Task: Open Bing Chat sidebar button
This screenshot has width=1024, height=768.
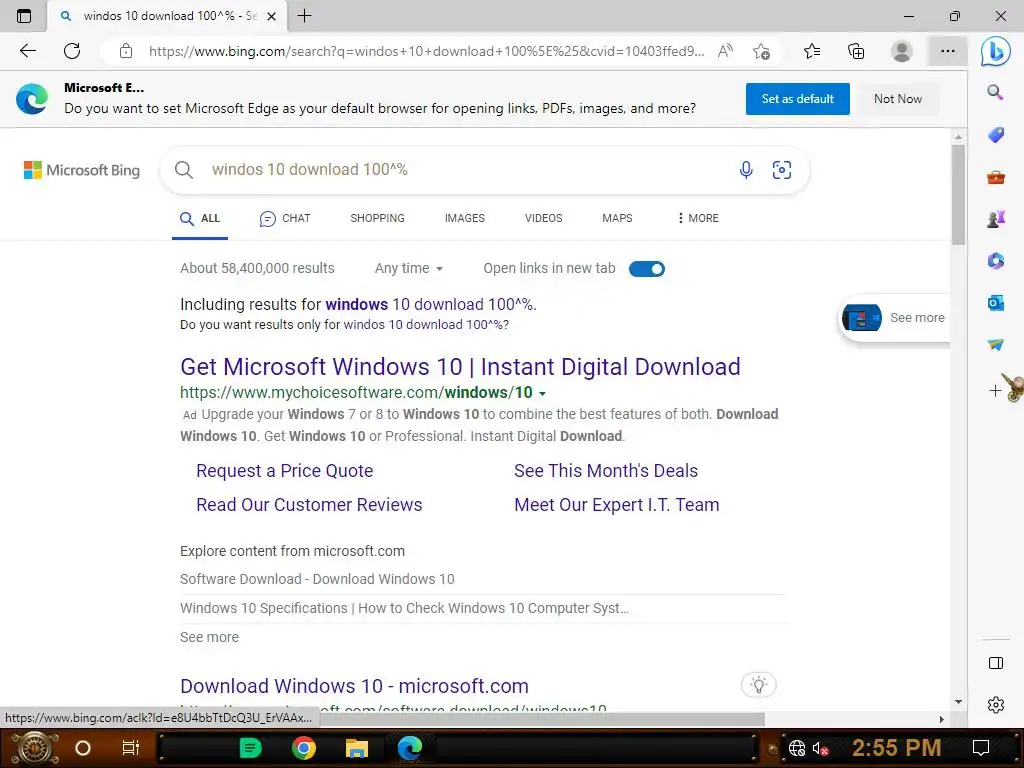Action: tap(995, 51)
